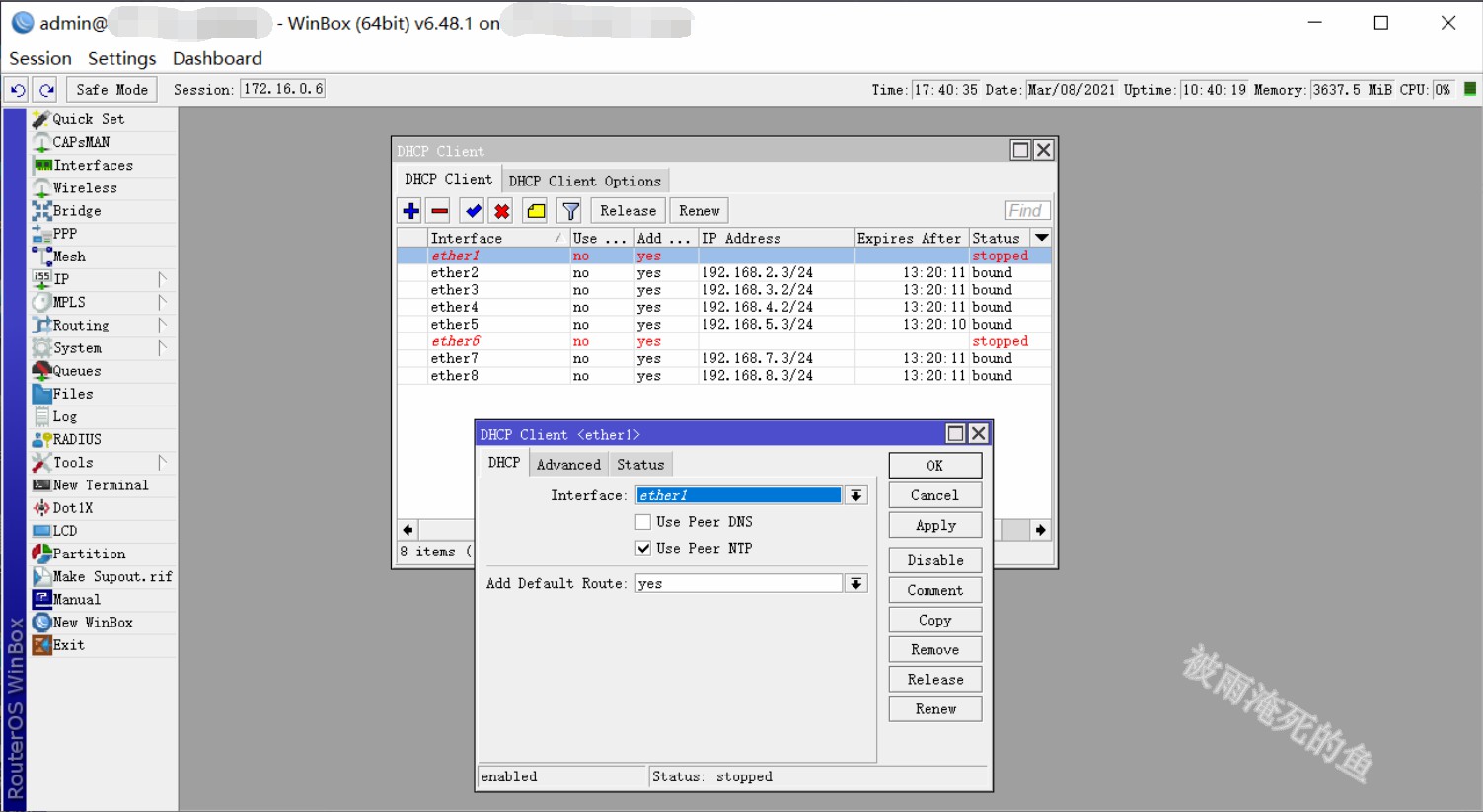Expand the table column selector arrow
The image size is (1483, 812).
(1041, 238)
